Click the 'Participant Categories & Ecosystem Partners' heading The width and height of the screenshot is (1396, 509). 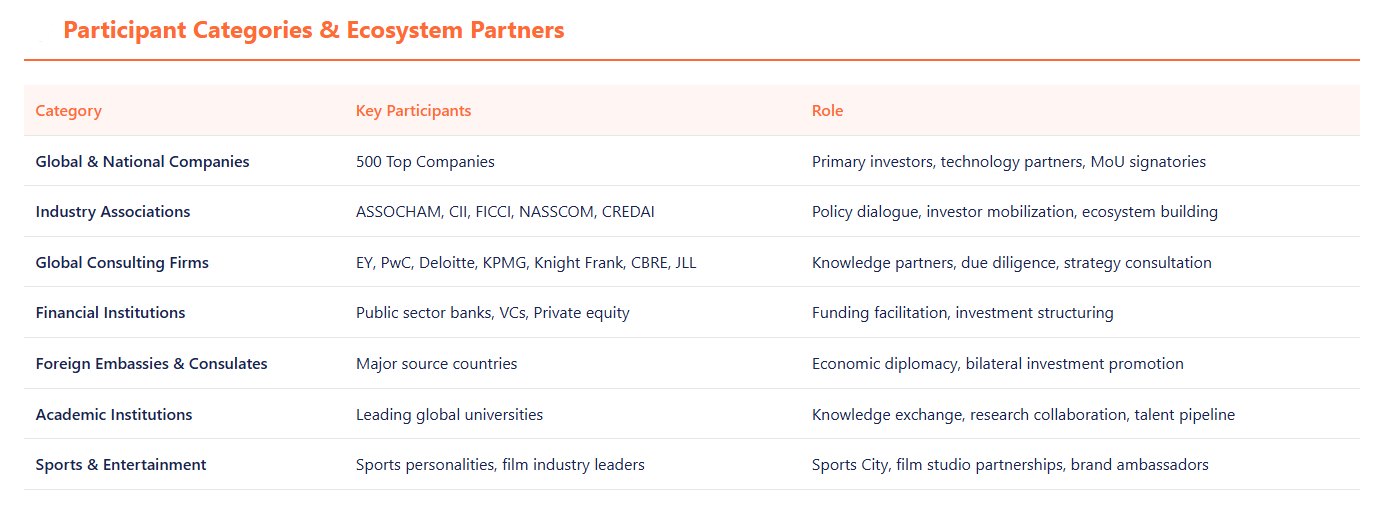tap(313, 30)
